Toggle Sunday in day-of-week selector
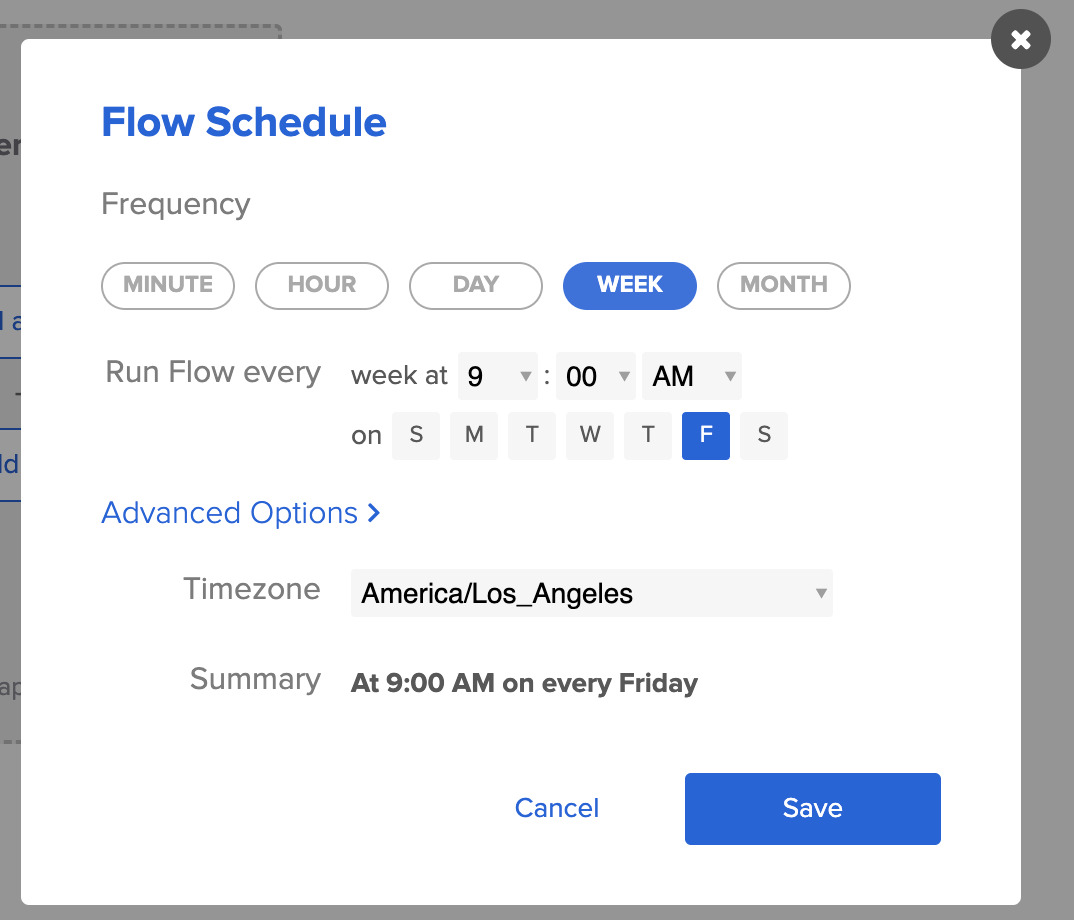The image size is (1074, 920). tap(416, 435)
